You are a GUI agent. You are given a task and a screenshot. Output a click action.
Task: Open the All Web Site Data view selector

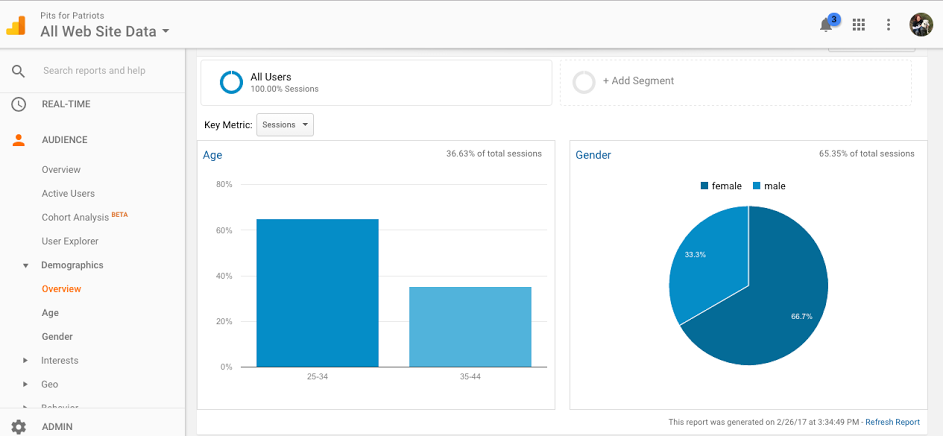tap(105, 31)
